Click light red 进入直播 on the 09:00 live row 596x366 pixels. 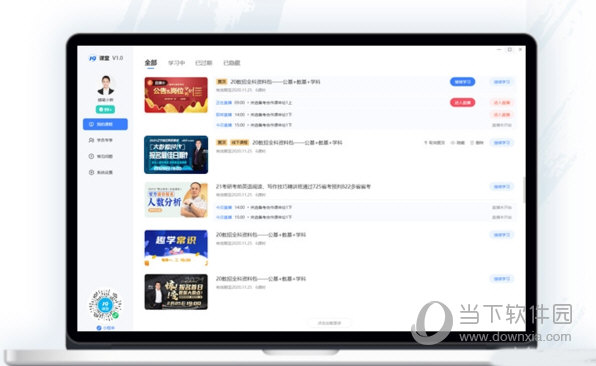502,103
